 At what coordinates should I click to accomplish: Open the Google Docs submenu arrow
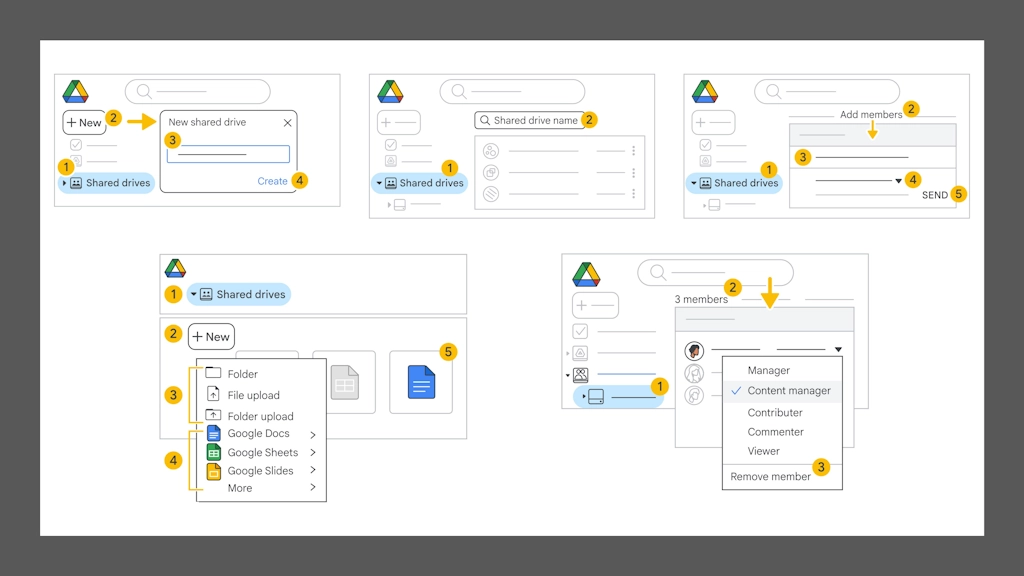(x=313, y=434)
